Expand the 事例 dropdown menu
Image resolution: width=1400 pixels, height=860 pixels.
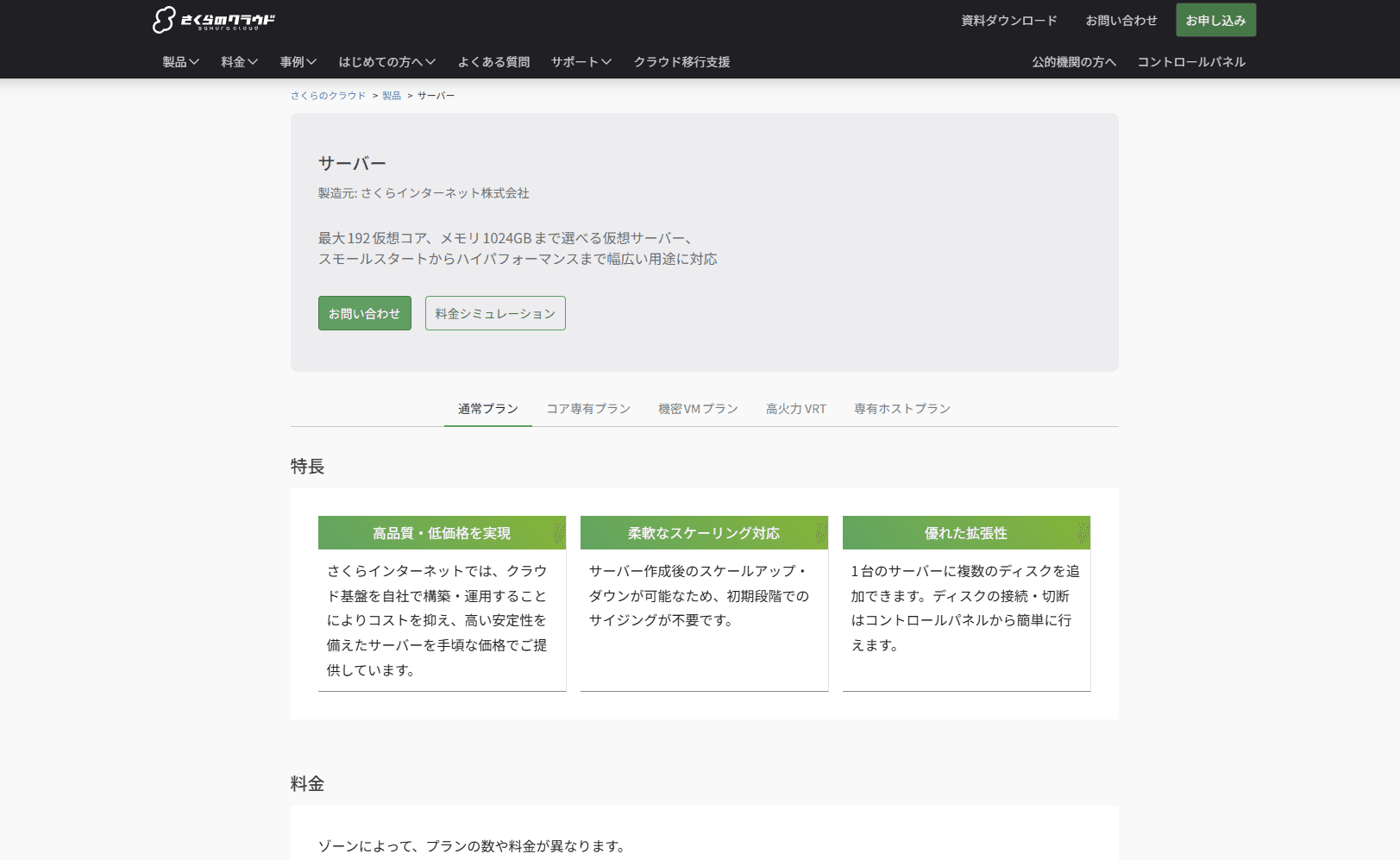pyautogui.click(x=298, y=62)
